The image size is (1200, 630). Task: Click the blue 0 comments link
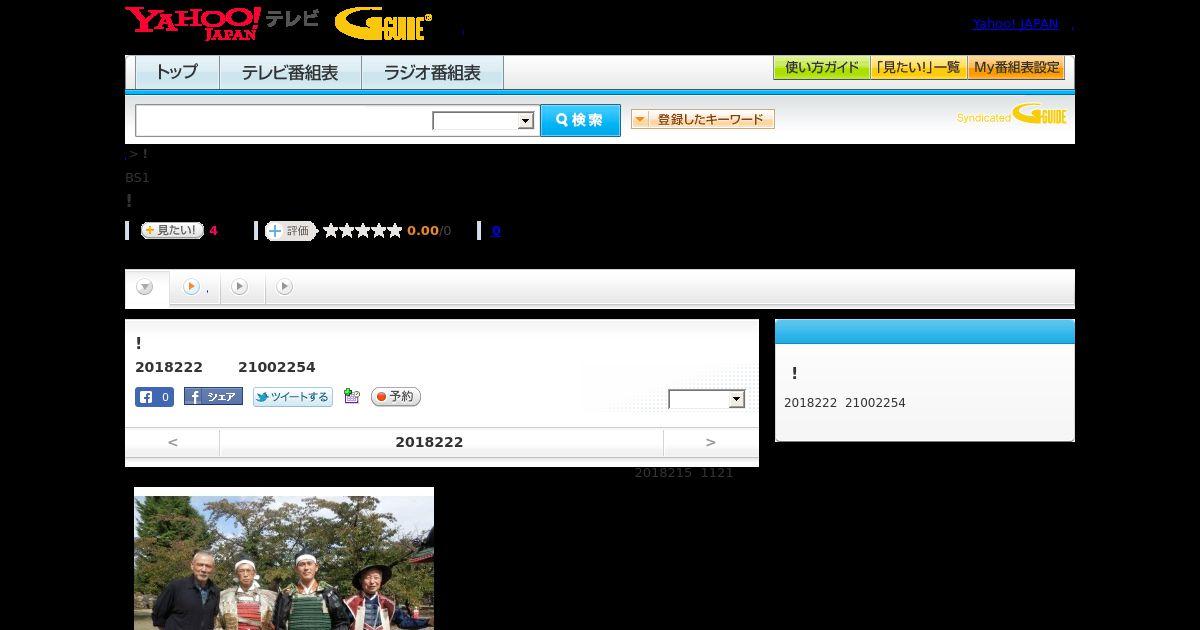(496, 231)
